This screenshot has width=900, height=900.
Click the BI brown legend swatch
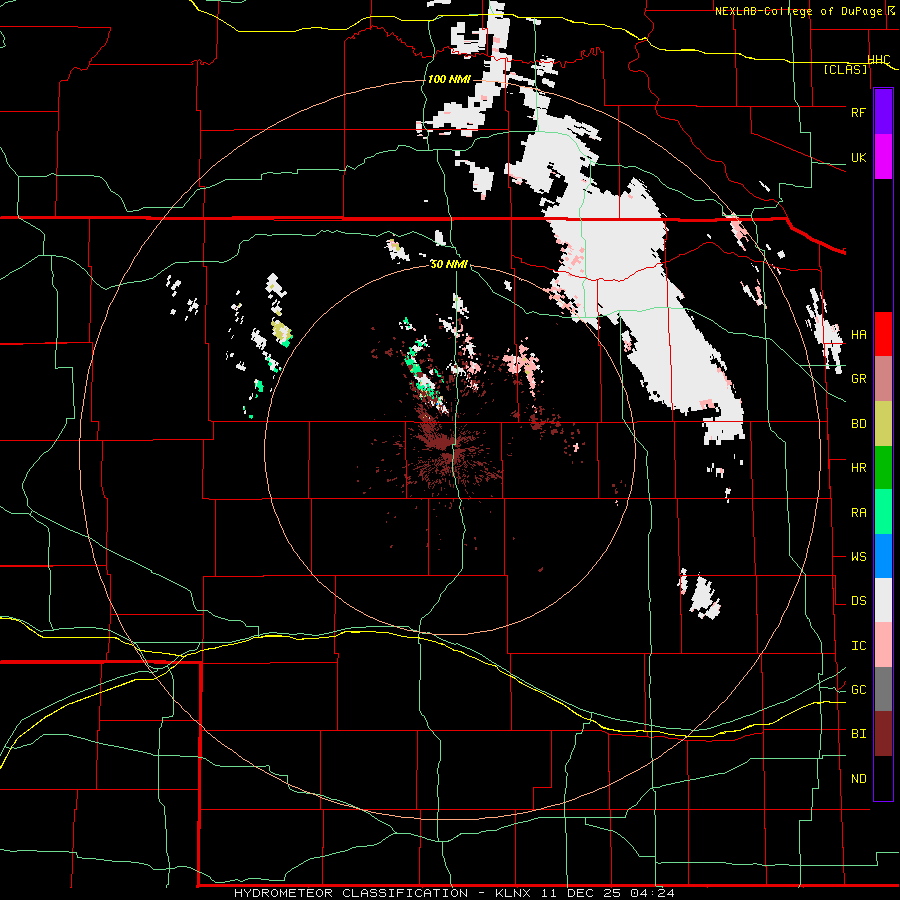[x=883, y=734]
